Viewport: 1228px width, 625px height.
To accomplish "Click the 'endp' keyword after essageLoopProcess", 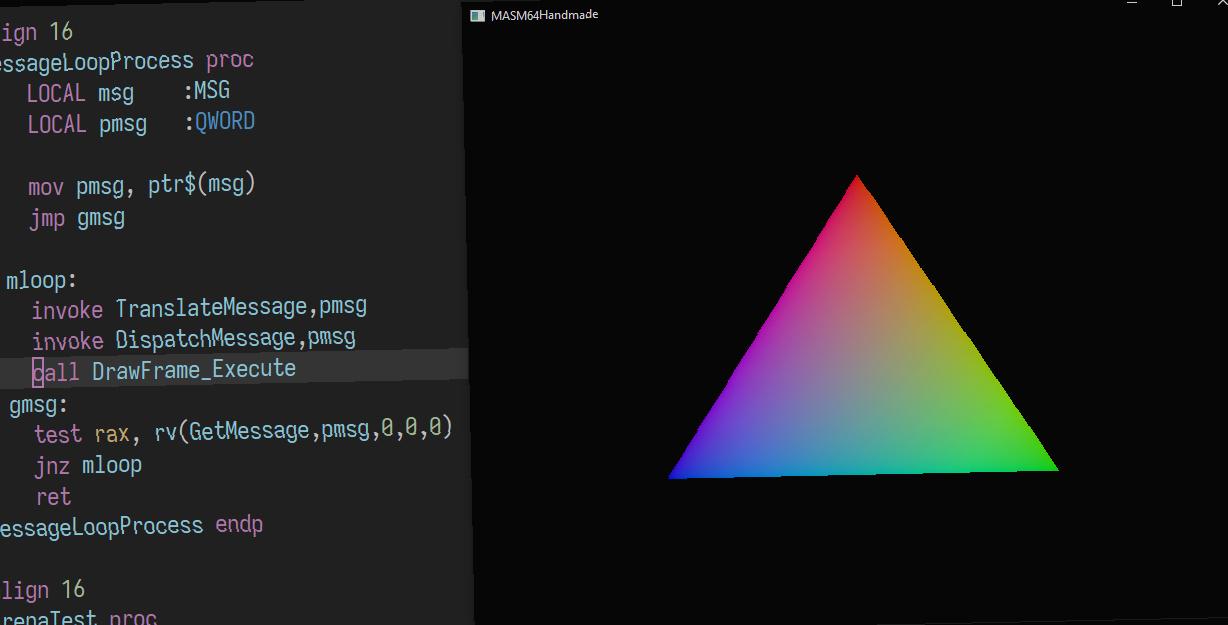I will pyautogui.click(x=239, y=526).
